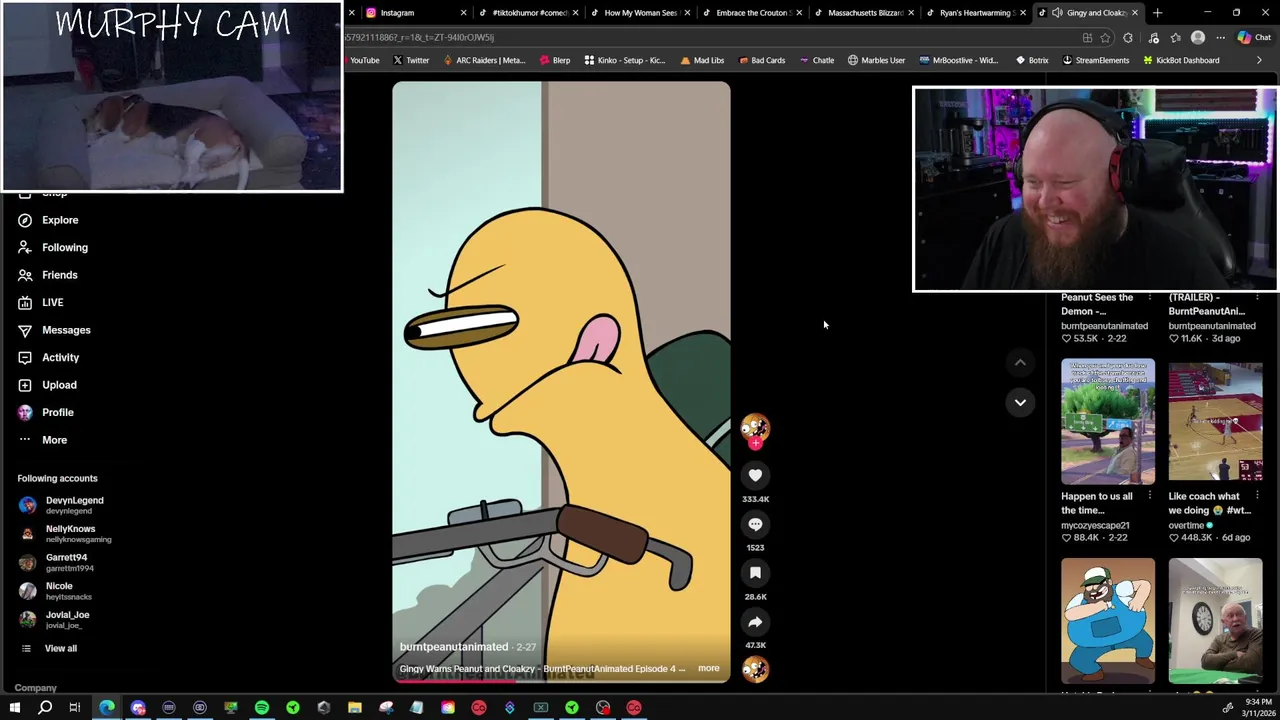
Task: Open the browser profile avatar
Action: [1198, 38]
